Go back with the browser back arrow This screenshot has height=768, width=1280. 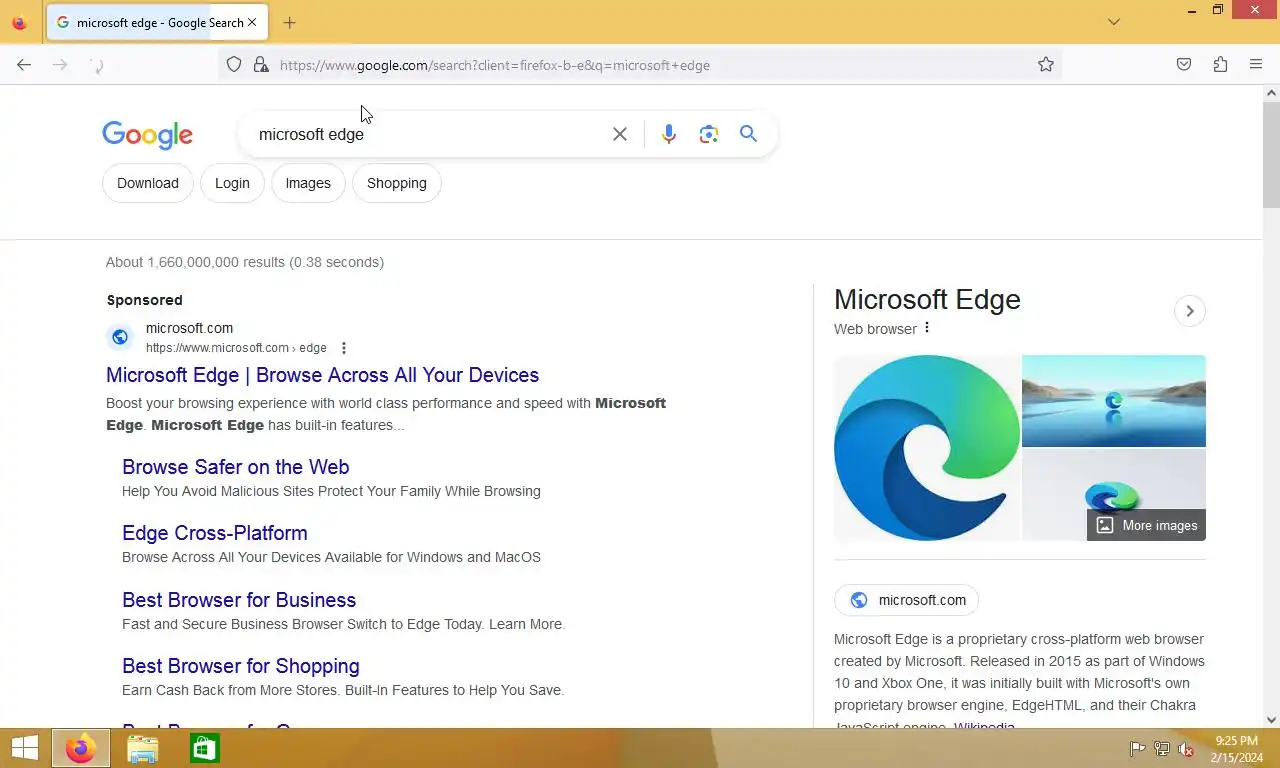tap(24, 65)
